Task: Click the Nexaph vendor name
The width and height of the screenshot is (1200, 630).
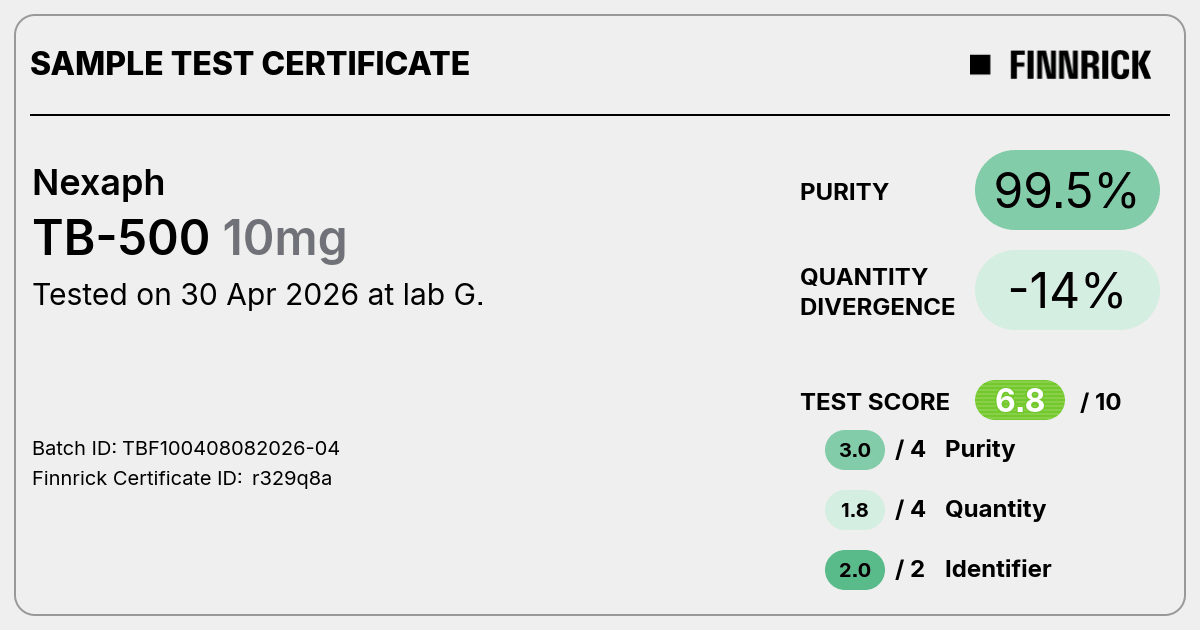Action: click(x=99, y=183)
